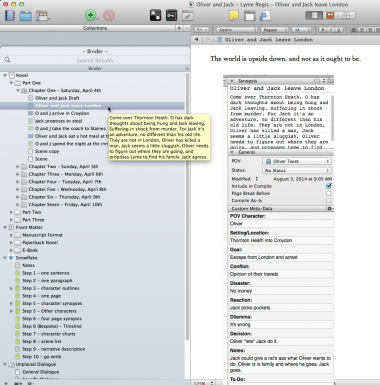Enter Composition mode with the arrows icon
This screenshot has width=380, height=385.
155,15
